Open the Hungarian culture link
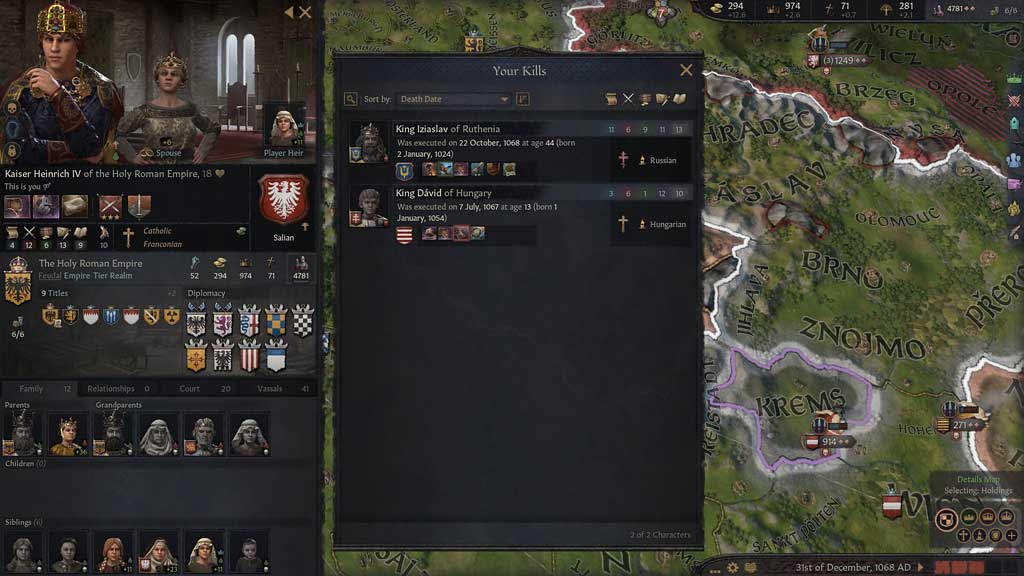The width and height of the screenshot is (1024, 576). point(667,224)
